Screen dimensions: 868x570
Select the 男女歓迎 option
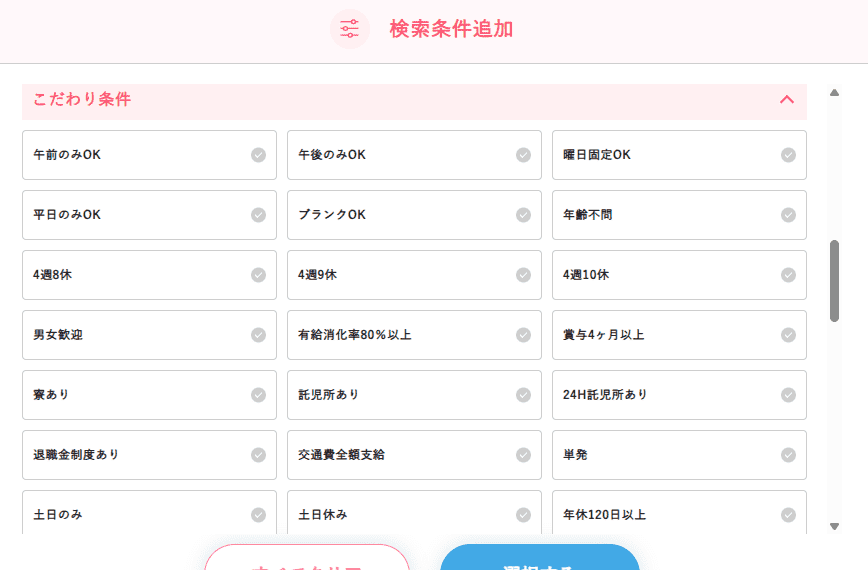(149, 335)
